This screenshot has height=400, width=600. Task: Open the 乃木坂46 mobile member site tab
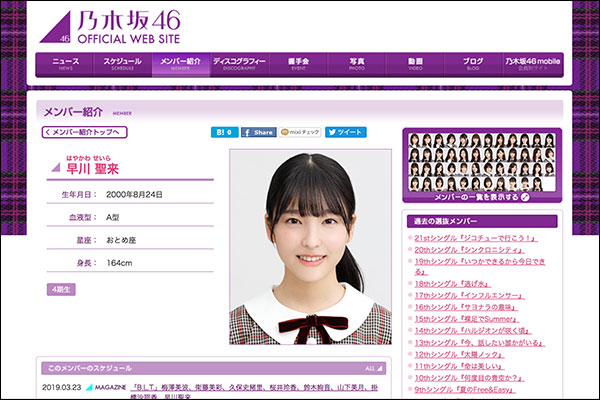point(532,64)
